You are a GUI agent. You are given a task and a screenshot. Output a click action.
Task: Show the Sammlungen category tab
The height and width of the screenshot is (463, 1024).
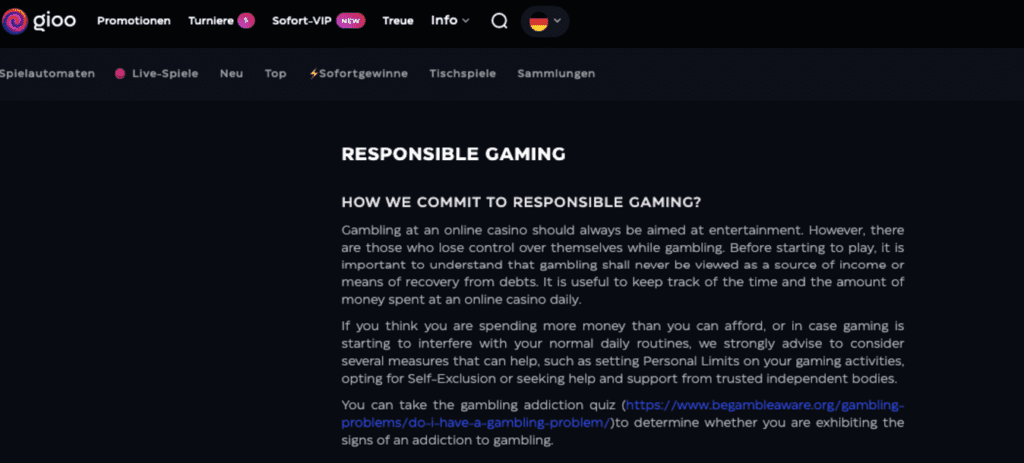click(x=556, y=74)
